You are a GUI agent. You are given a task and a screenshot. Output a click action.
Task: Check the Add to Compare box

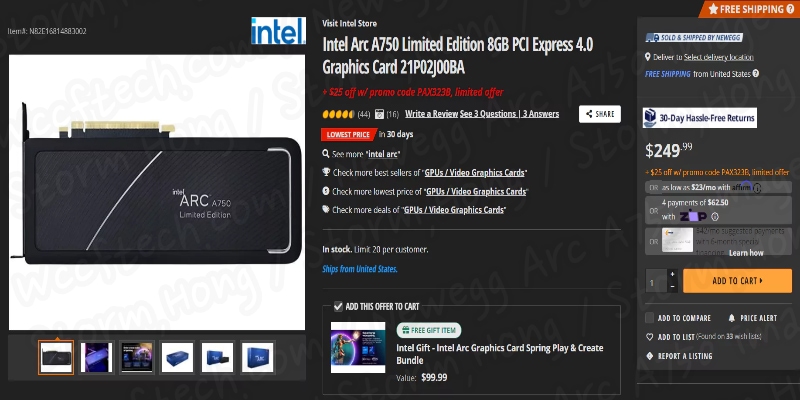tap(649, 318)
